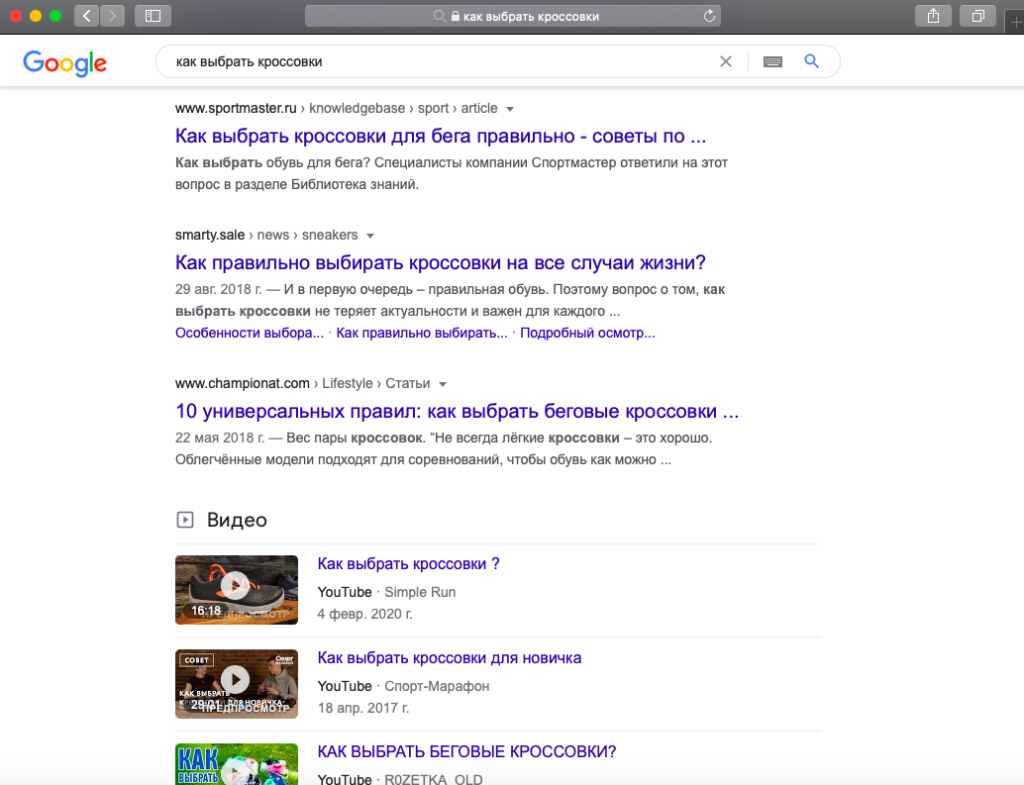
Task: Go forward using Safari forward arrow
Action: point(112,16)
